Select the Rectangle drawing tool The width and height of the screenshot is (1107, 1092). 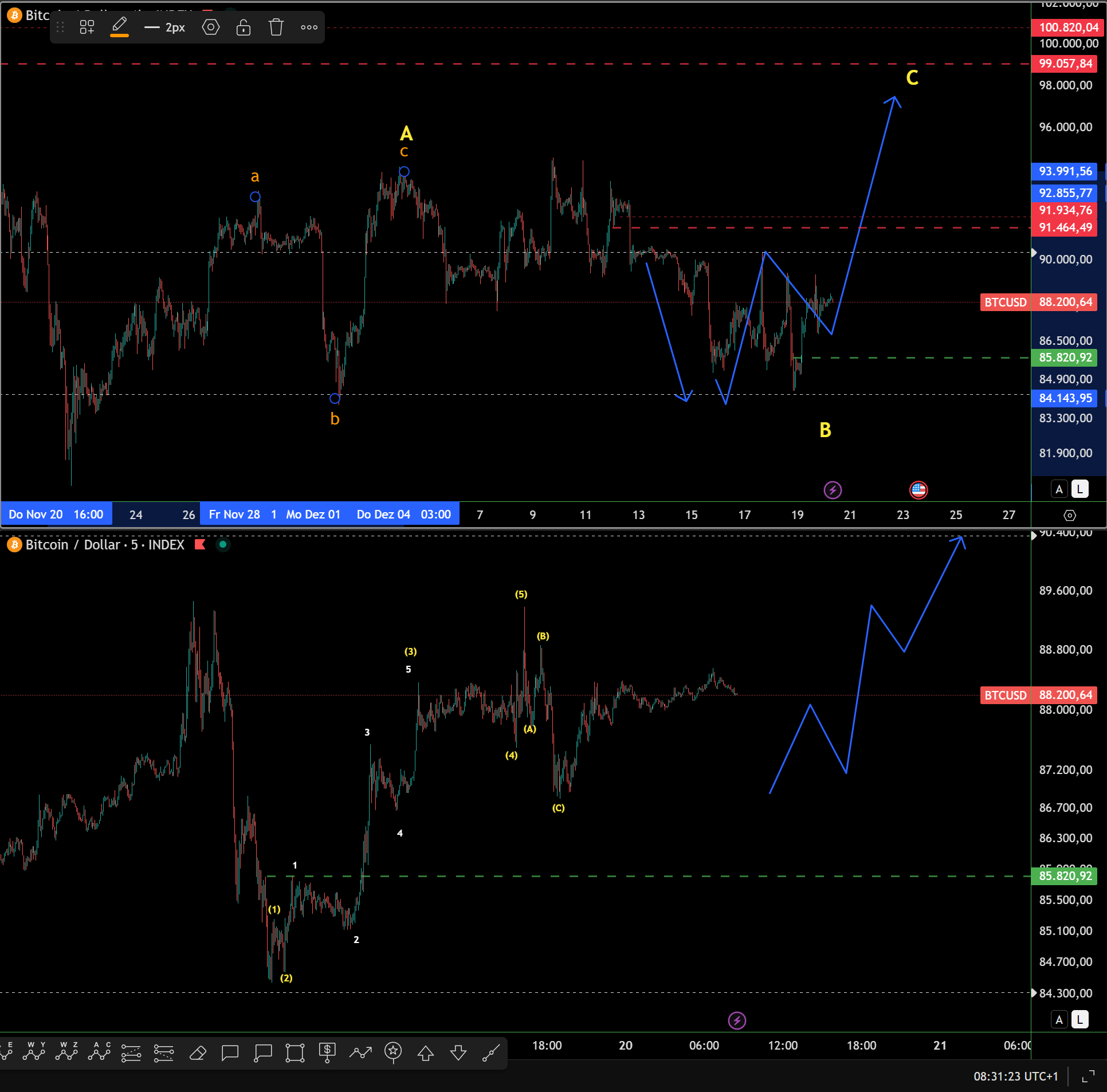295,1052
